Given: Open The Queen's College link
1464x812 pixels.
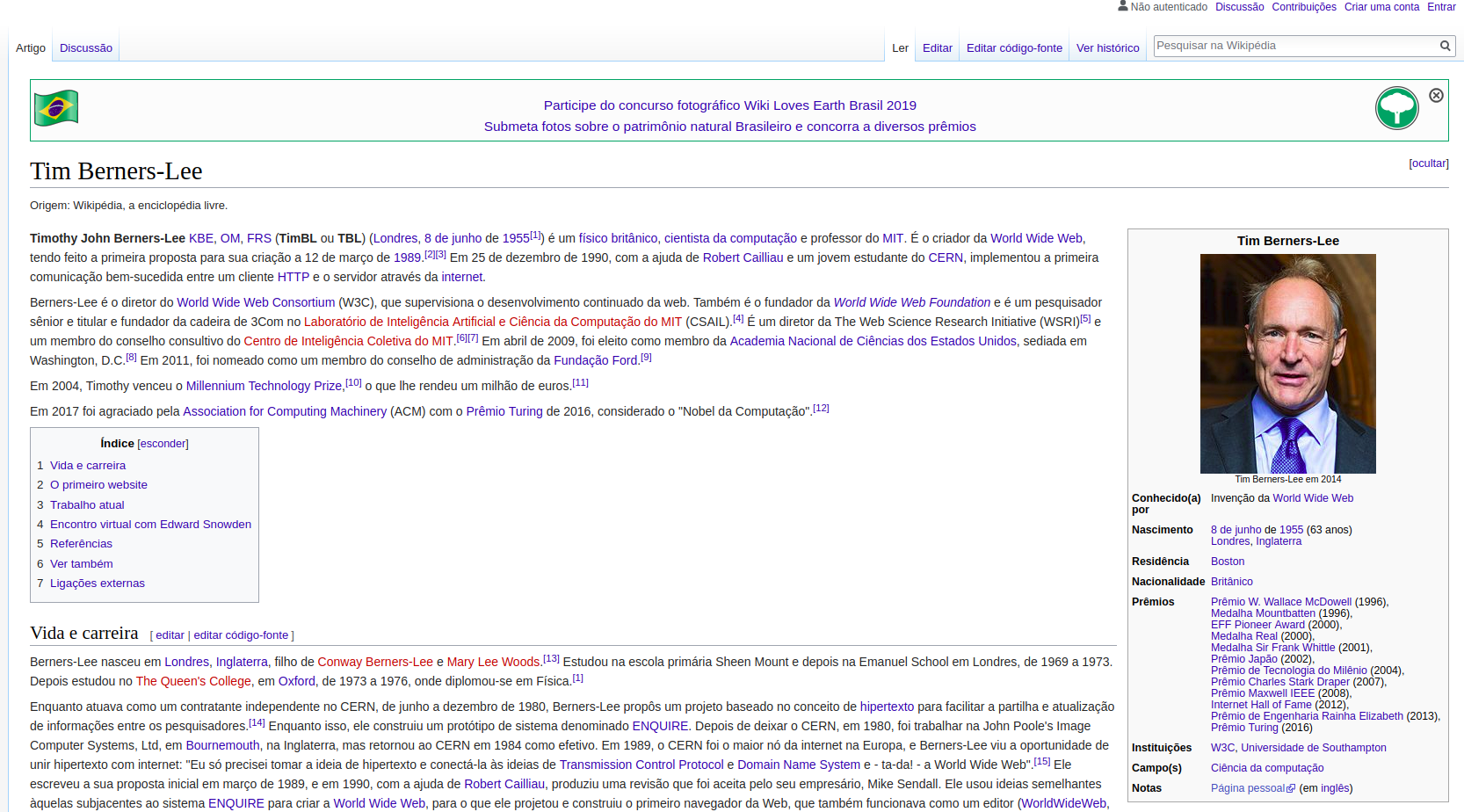Looking at the screenshot, I should pos(193,681).
